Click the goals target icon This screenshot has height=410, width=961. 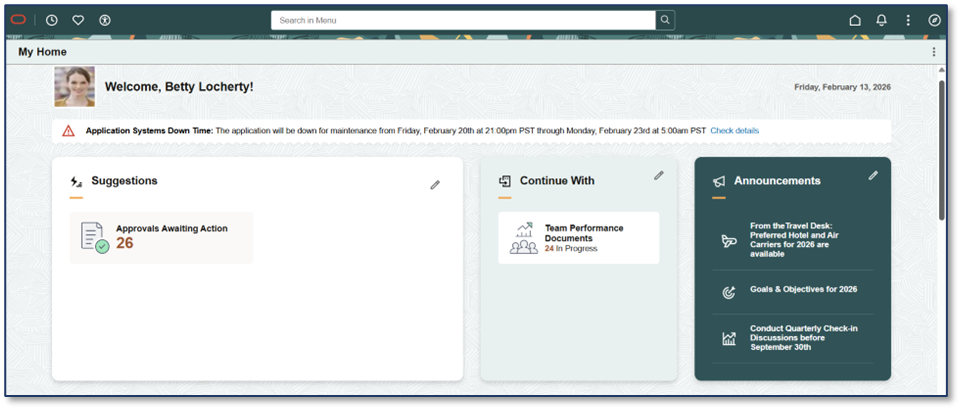point(729,293)
